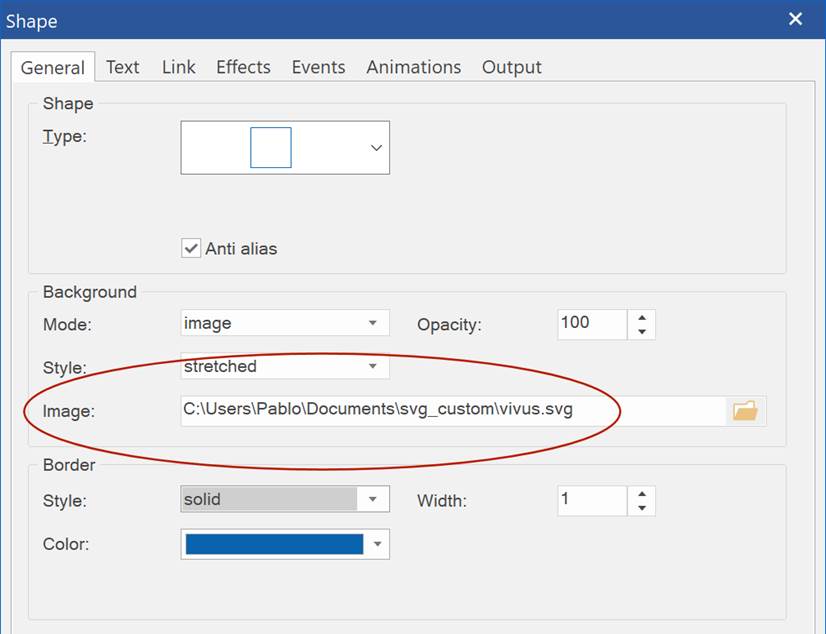The width and height of the screenshot is (826, 634).
Task: Increase border Width with up arrow
Action: coord(641,493)
